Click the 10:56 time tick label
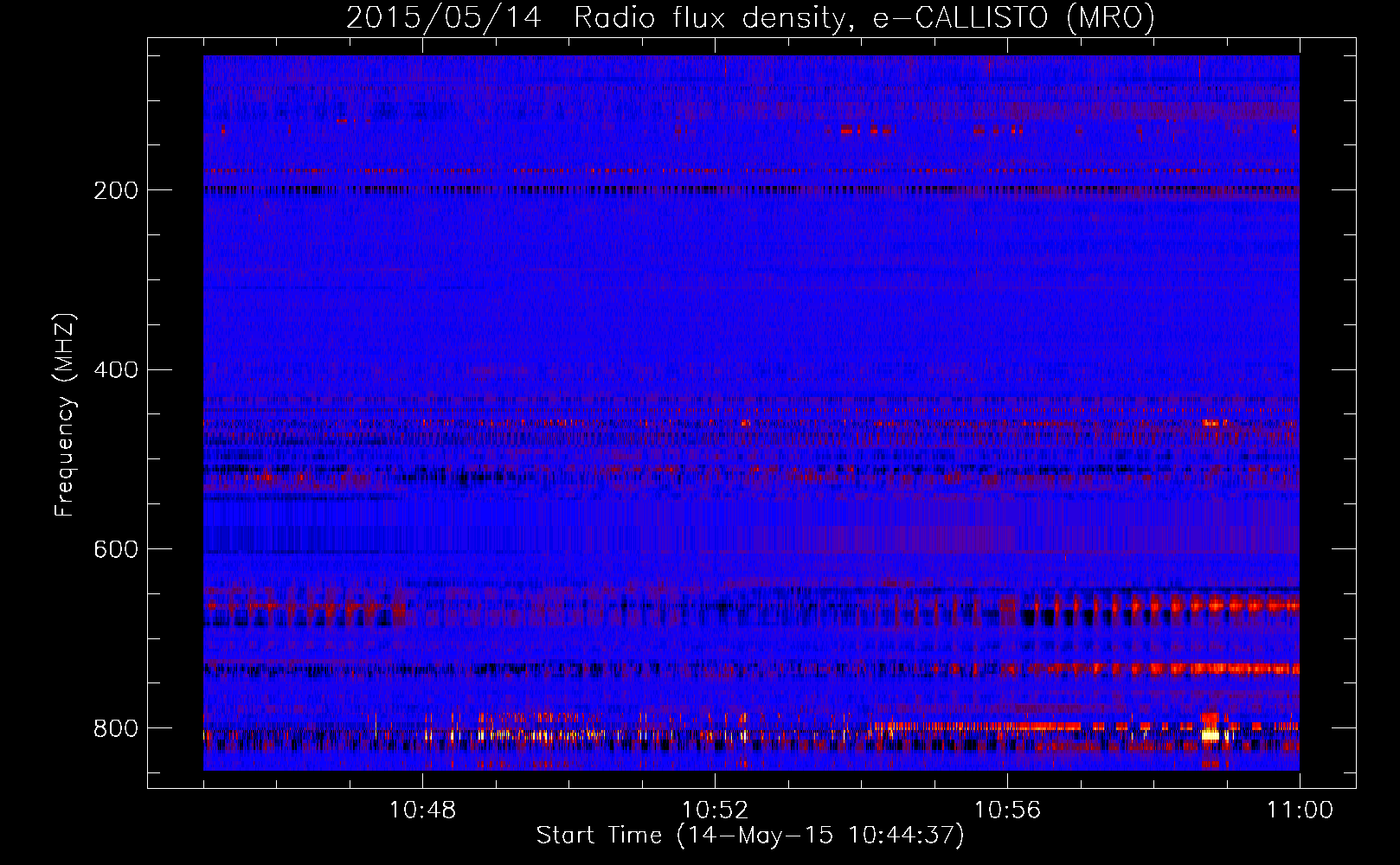The width and height of the screenshot is (1400, 865). click(x=1007, y=811)
